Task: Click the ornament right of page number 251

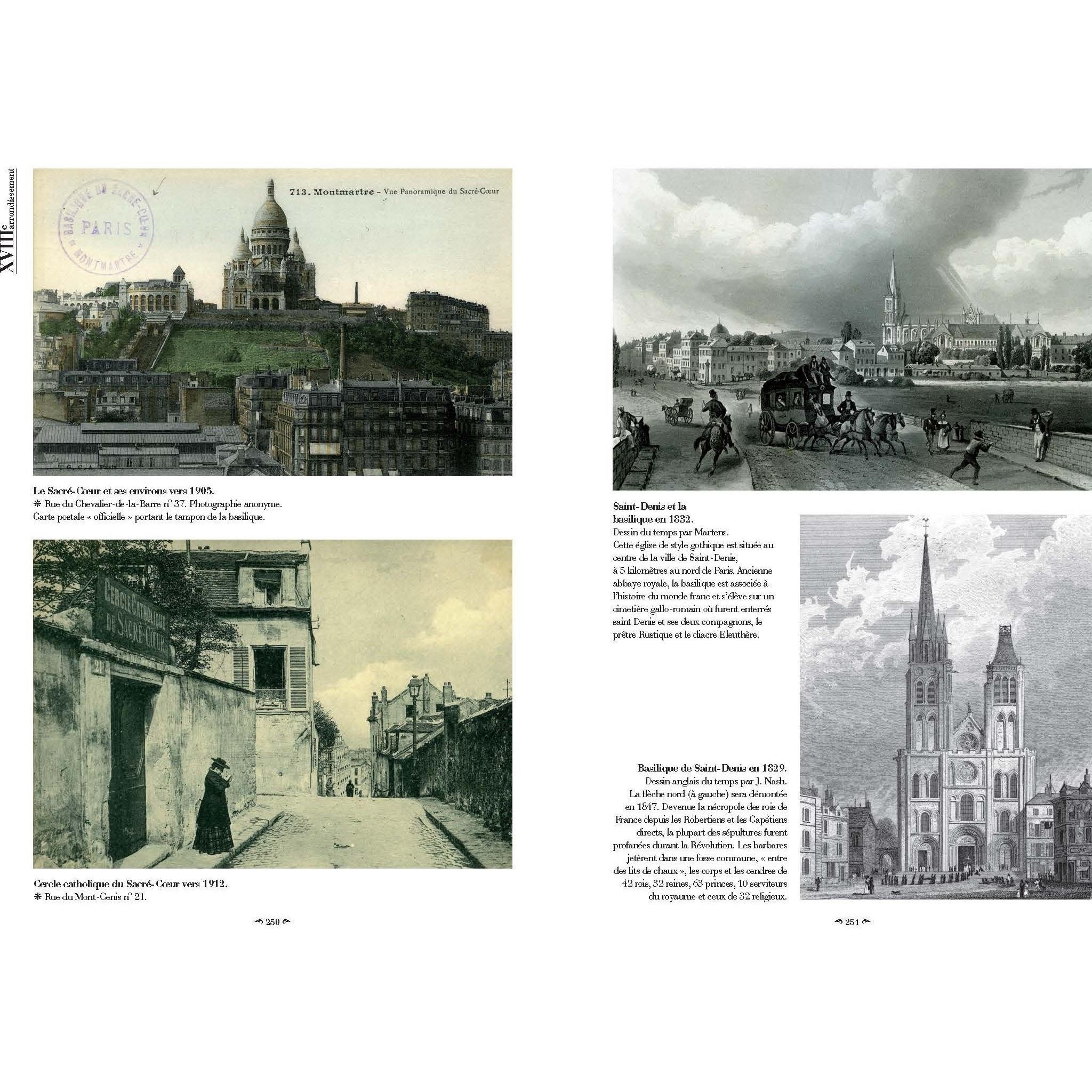Action: (866, 922)
